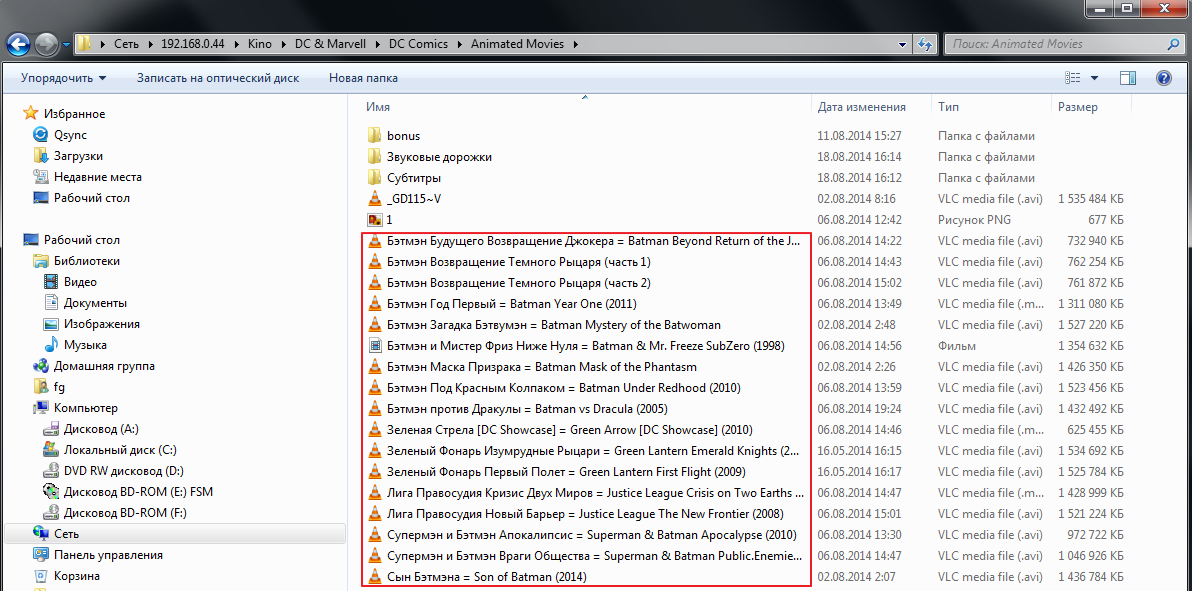
Task: Select Загрузки in the favorites list
Action: (78, 156)
